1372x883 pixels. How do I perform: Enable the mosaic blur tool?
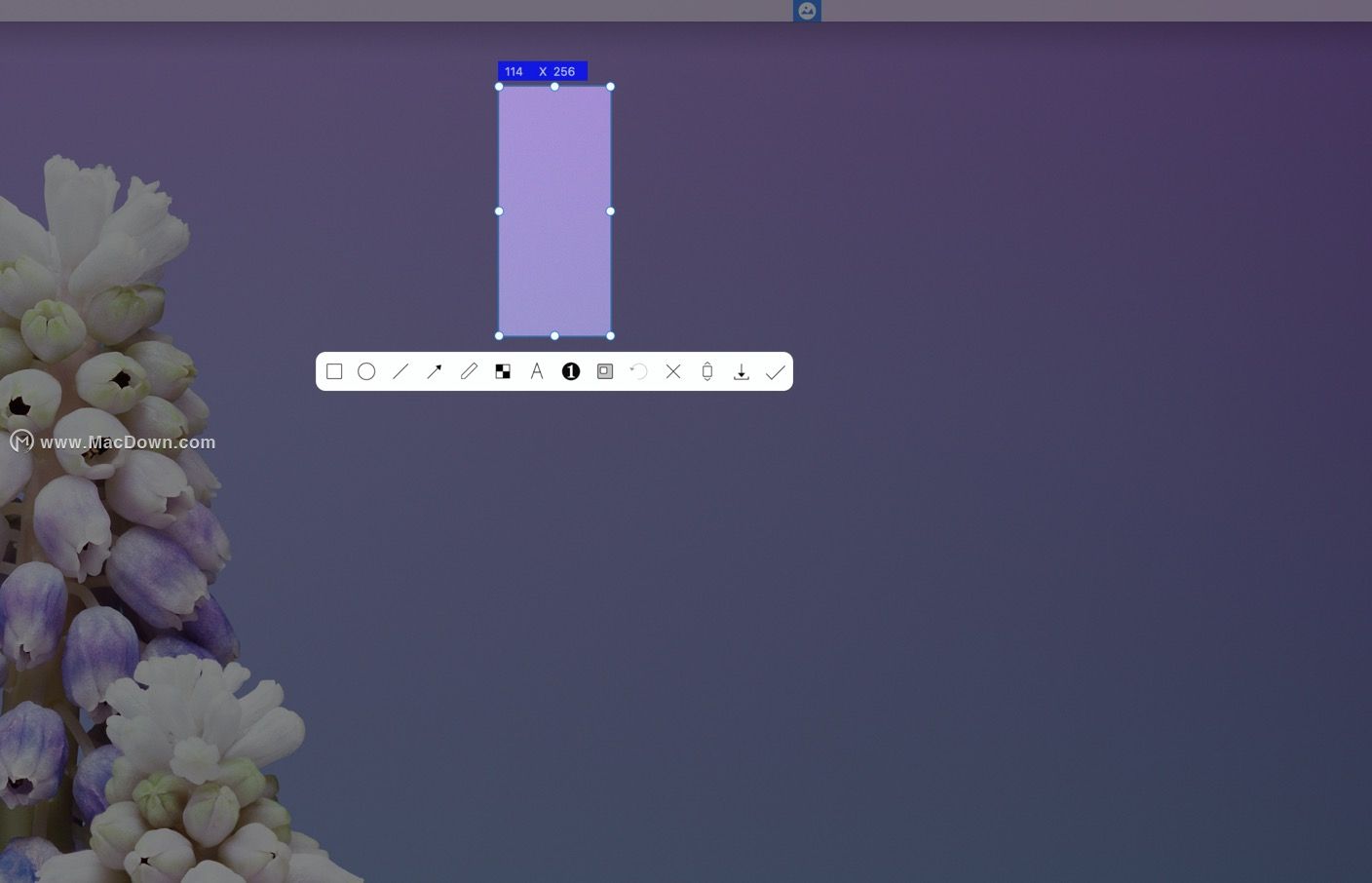click(503, 371)
